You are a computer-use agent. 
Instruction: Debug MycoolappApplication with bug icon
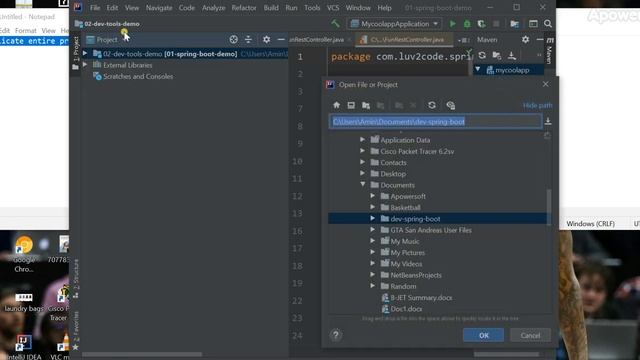coord(467,24)
